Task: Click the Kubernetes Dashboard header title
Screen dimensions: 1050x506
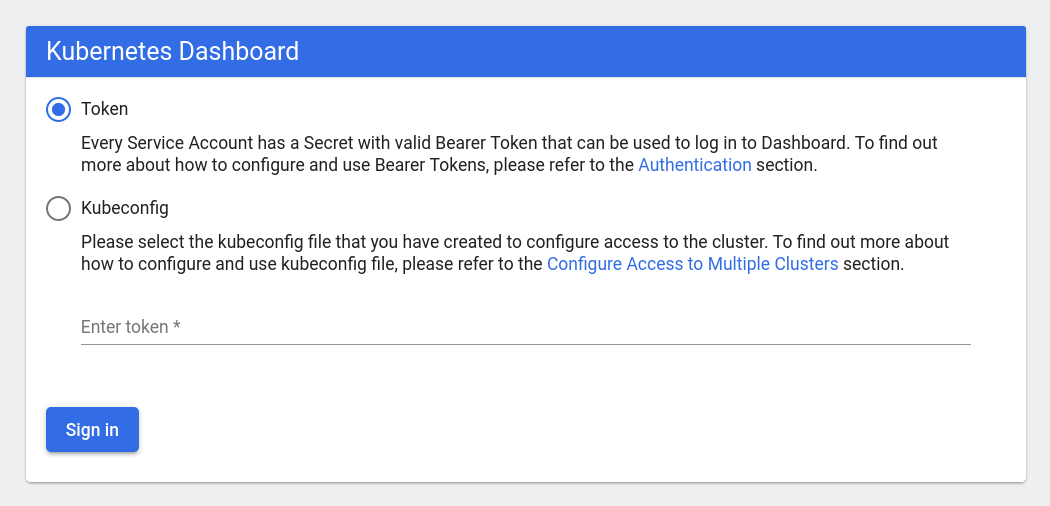Action: (173, 51)
